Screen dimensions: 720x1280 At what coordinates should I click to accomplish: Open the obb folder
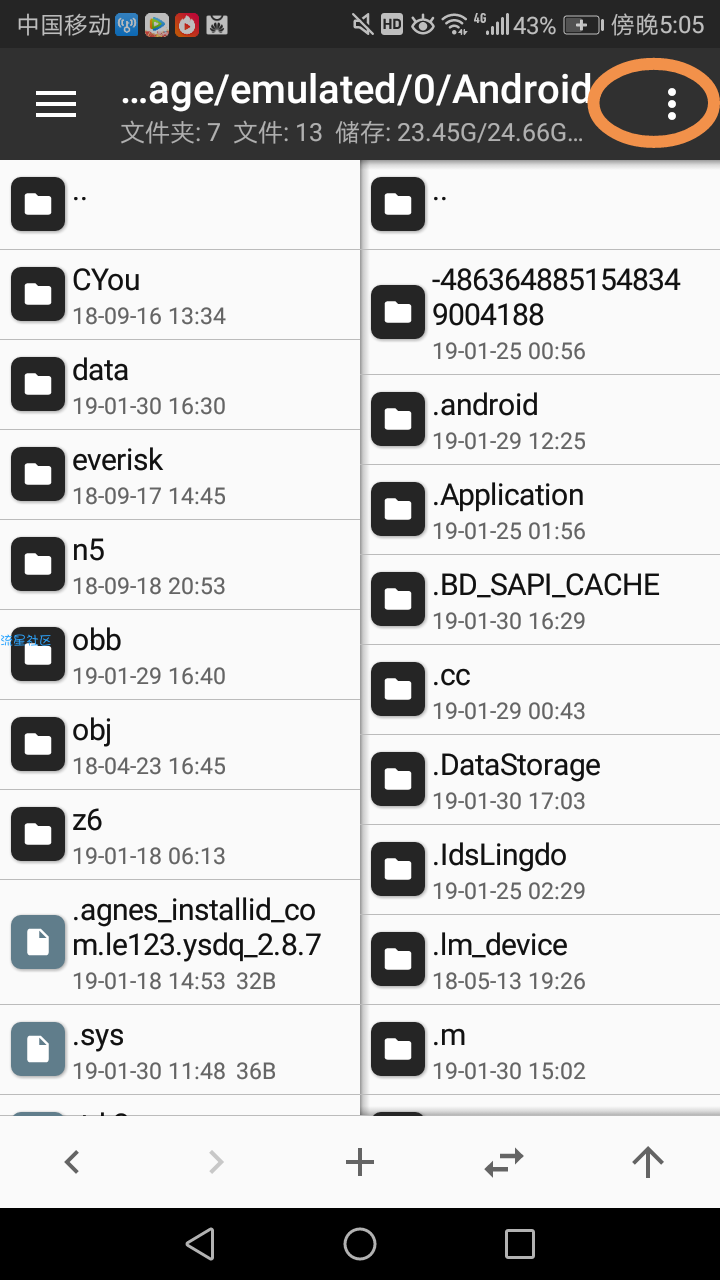coord(180,655)
